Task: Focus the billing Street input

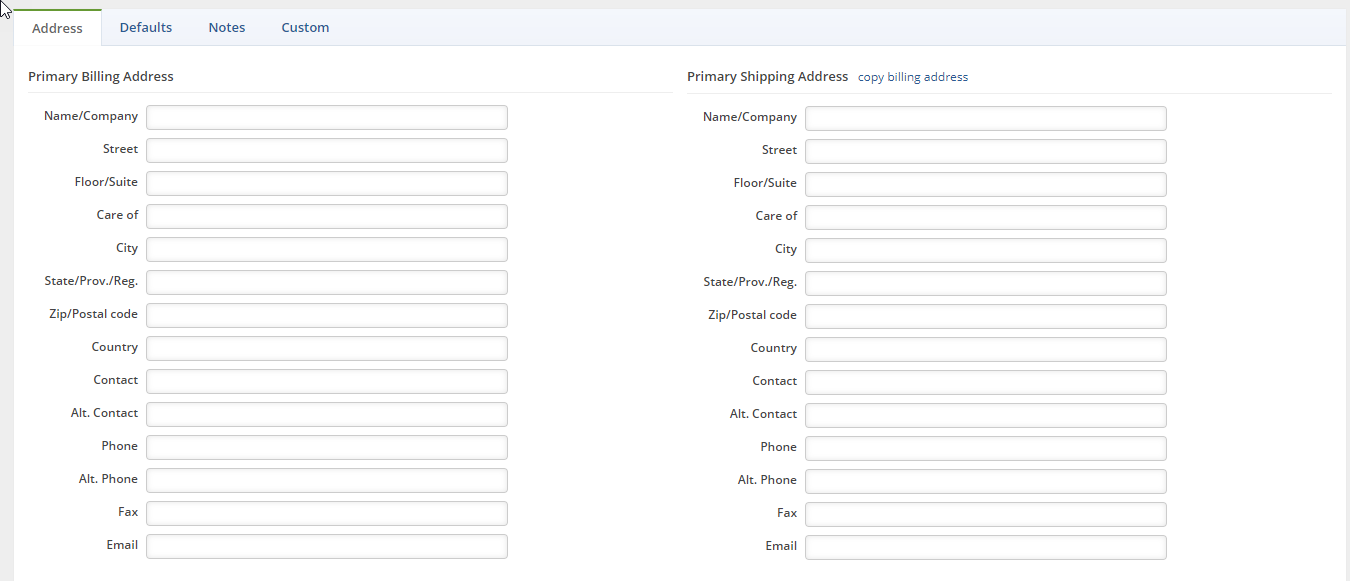Action: (327, 150)
